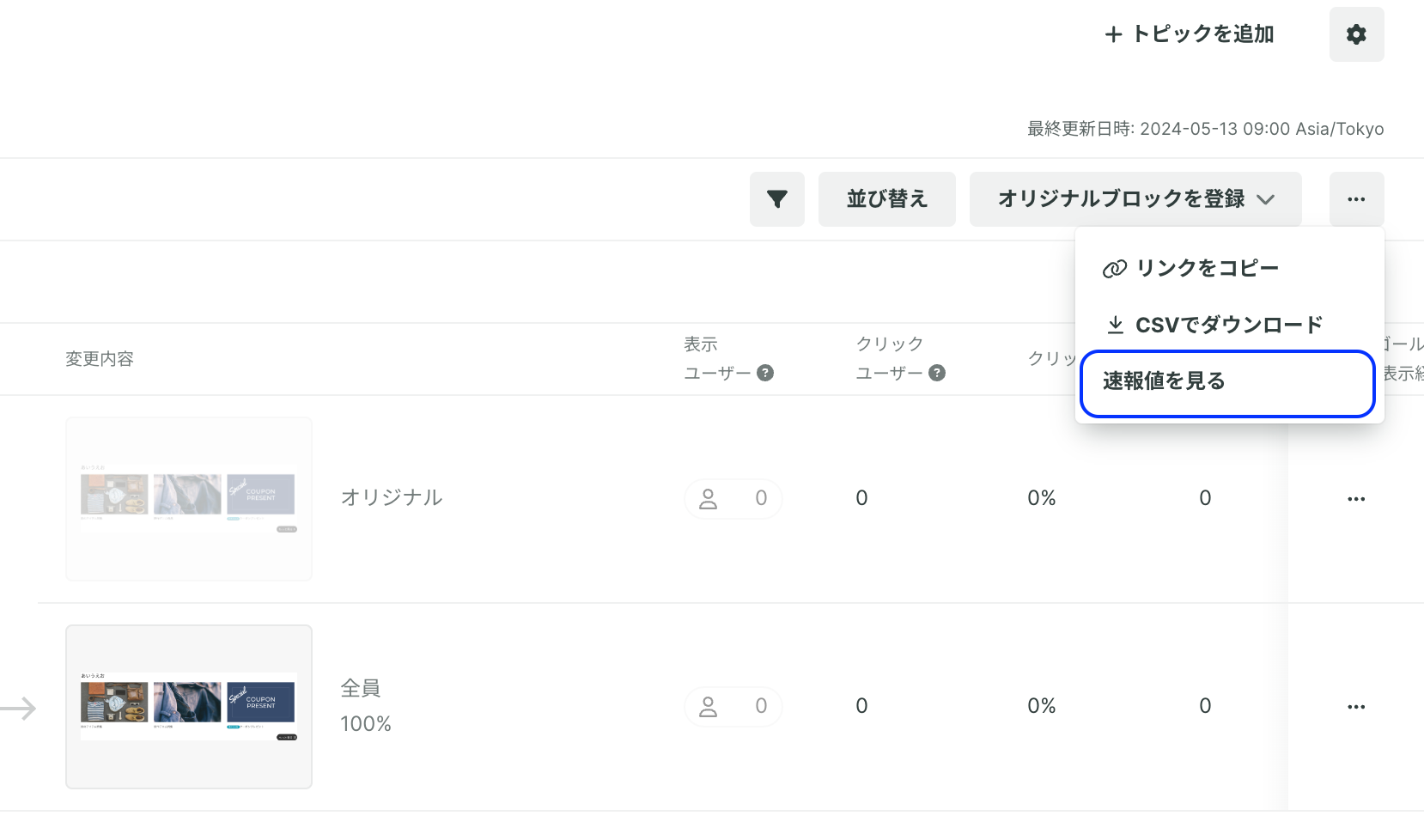The image size is (1424, 840).
Task: Click the user icon in 全員 row
Action: click(708, 707)
